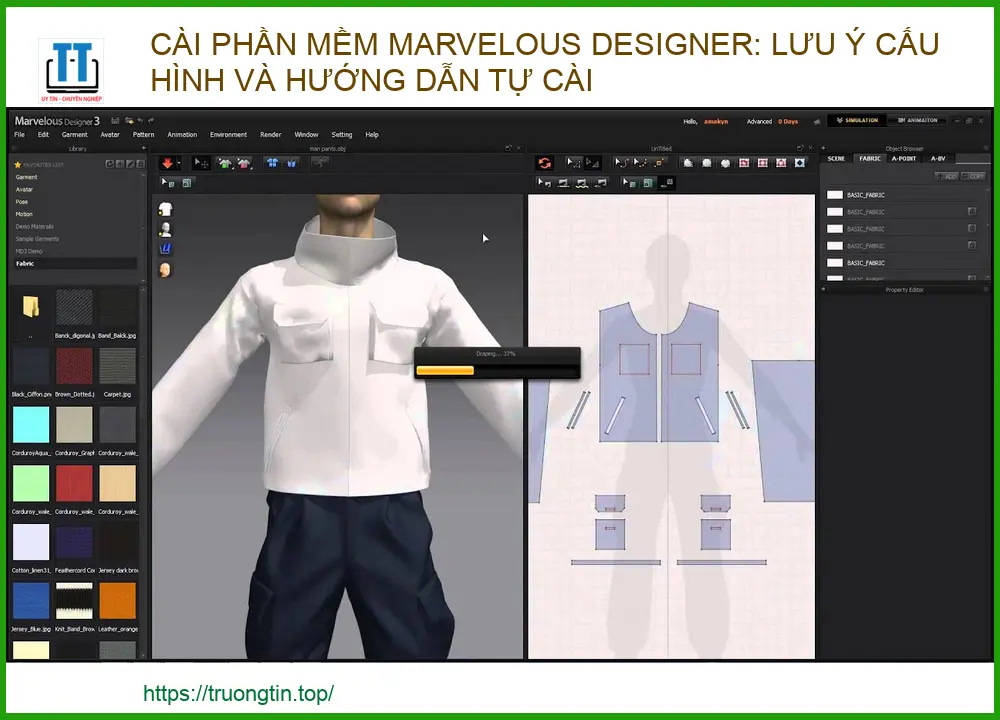Open the Avatar menu
This screenshot has height=720, width=1000.
pyautogui.click(x=110, y=134)
